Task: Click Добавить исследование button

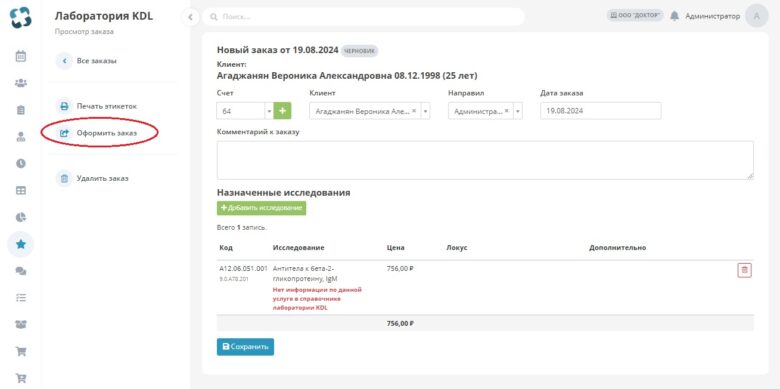Action: [x=261, y=208]
